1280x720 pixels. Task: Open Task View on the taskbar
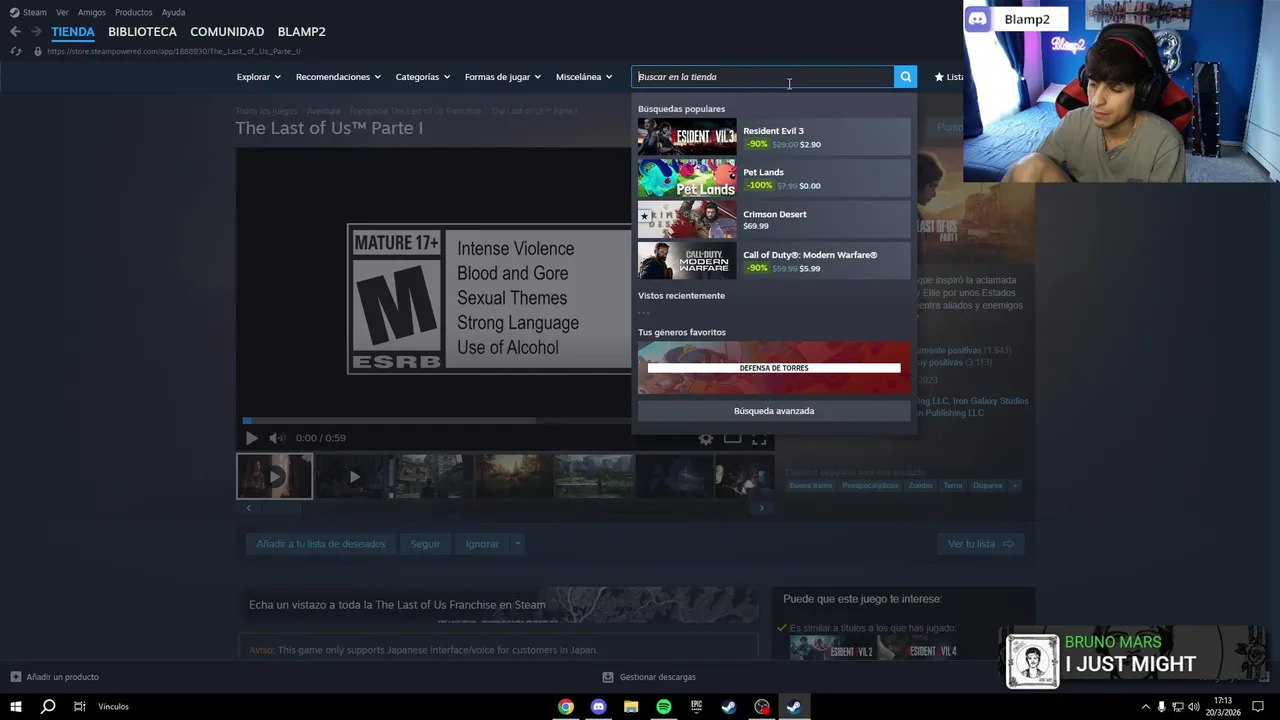click(79, 707)
